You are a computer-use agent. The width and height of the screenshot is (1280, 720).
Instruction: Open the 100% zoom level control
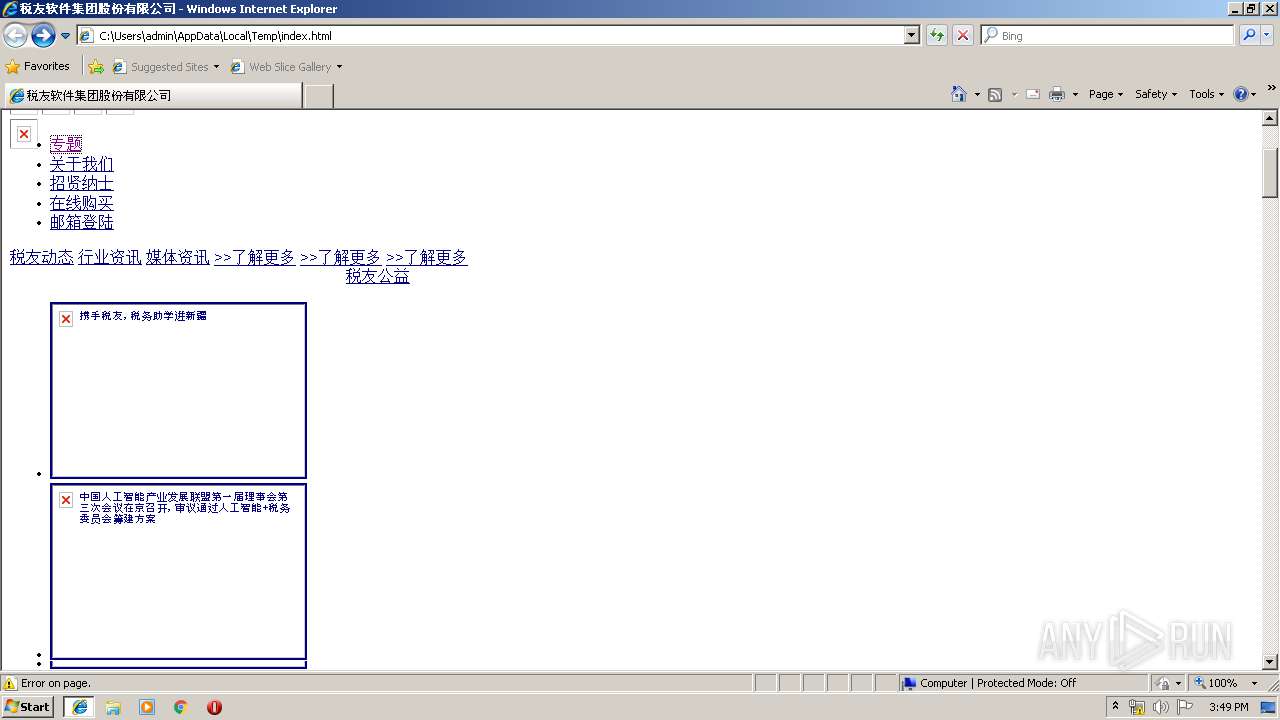(1225, 683)
